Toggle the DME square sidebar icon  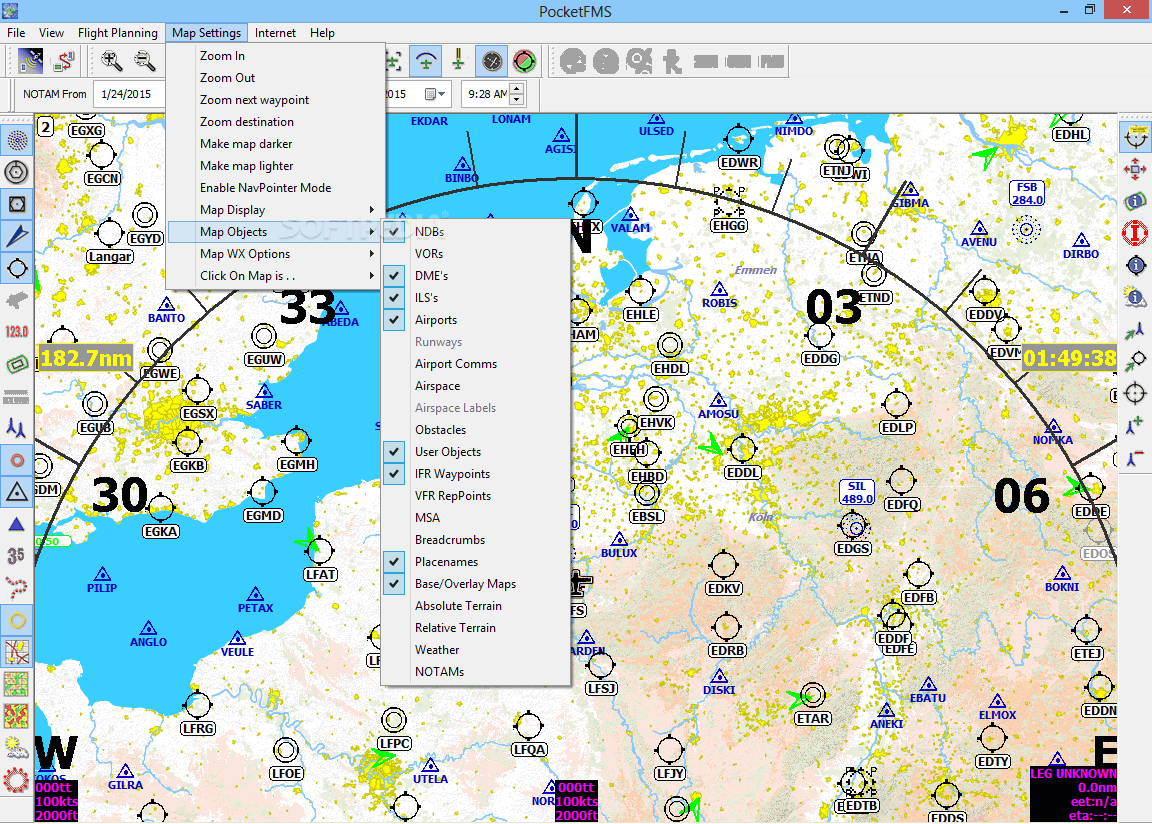17,204
